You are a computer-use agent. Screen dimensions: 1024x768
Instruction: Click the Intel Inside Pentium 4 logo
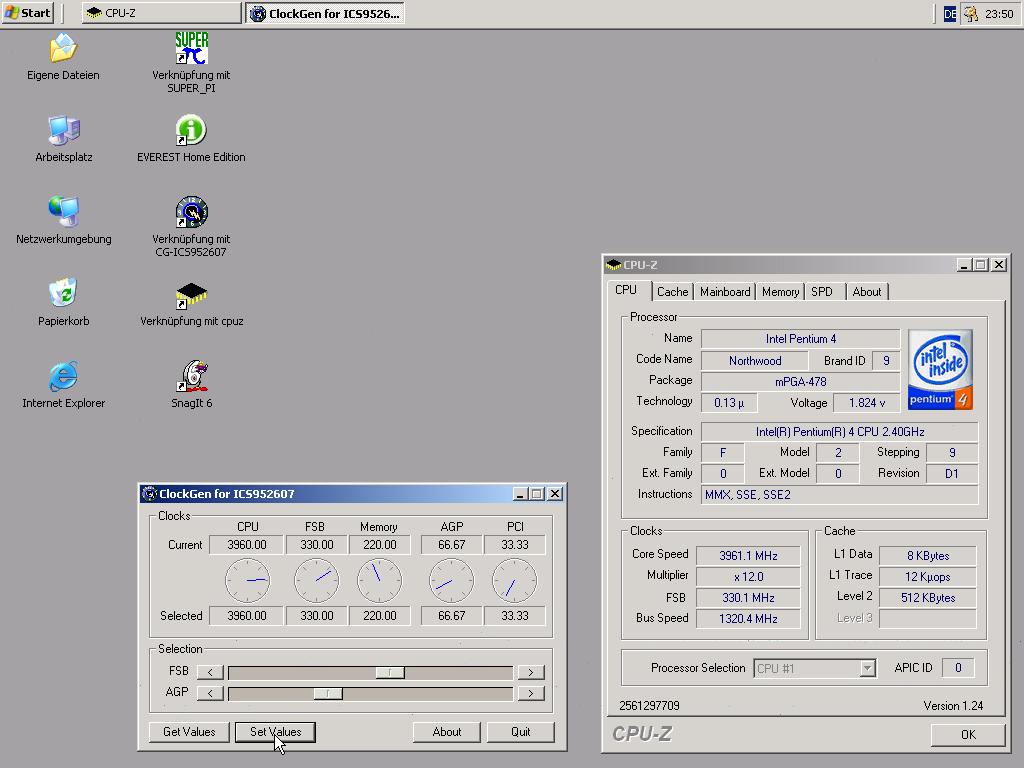point(940,370)
